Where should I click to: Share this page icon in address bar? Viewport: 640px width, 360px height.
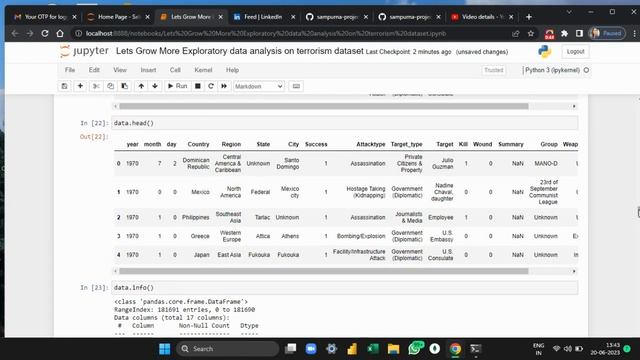pyautogui.click(x=516, y=33)
